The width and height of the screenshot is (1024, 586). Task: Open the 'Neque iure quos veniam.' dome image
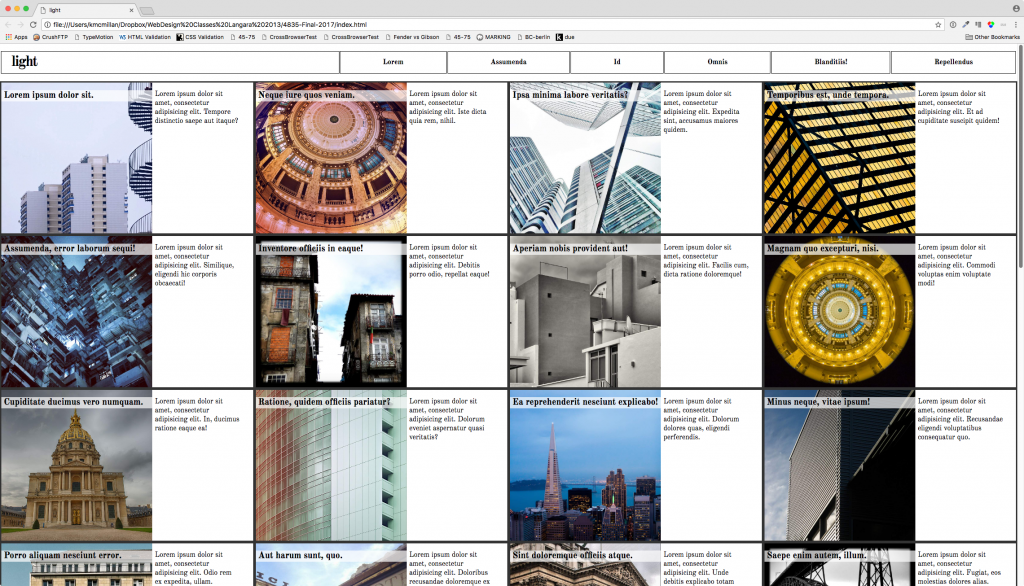(331, 158)
